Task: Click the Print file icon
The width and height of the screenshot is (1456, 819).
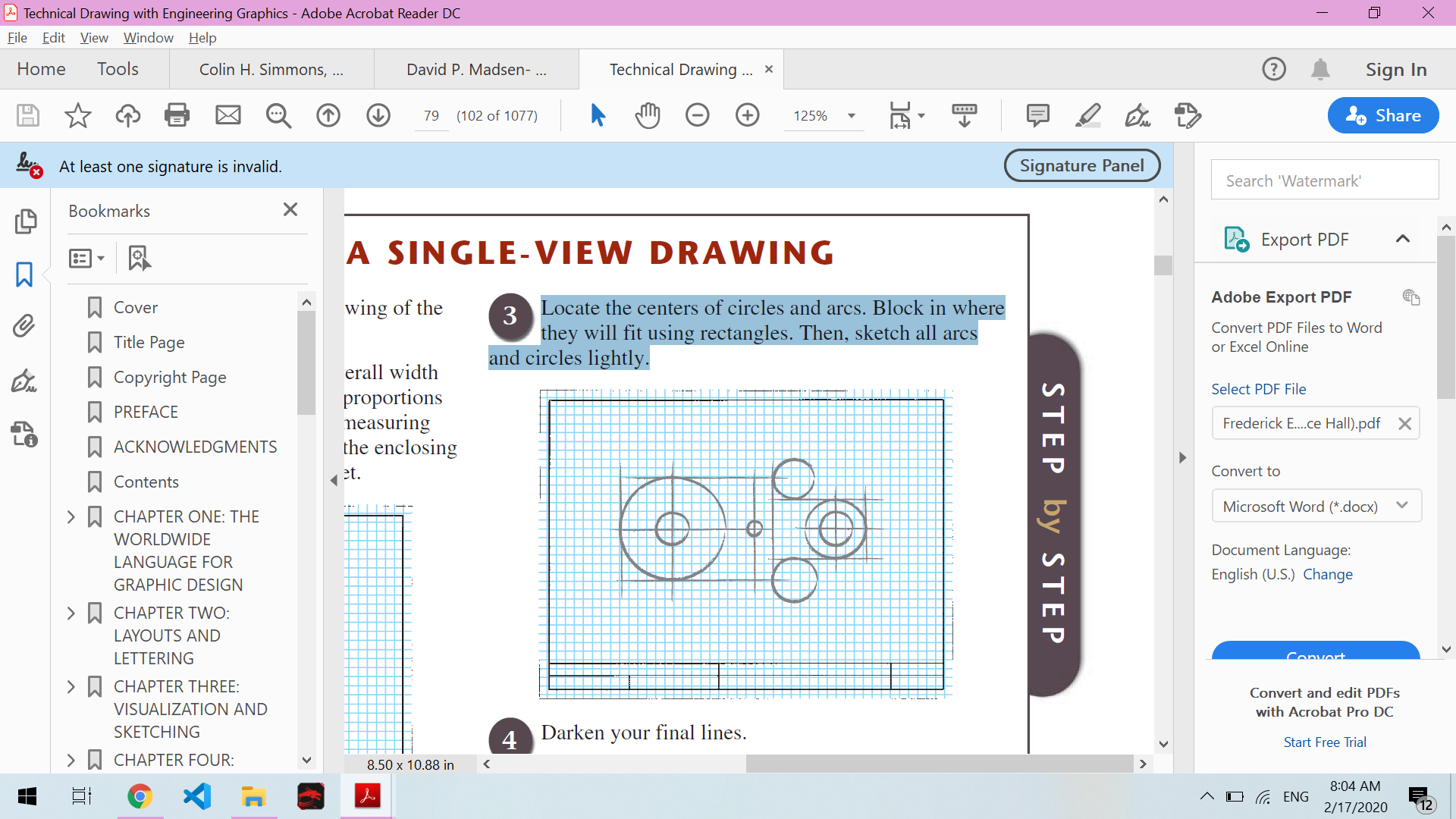Action: [177, 115]
